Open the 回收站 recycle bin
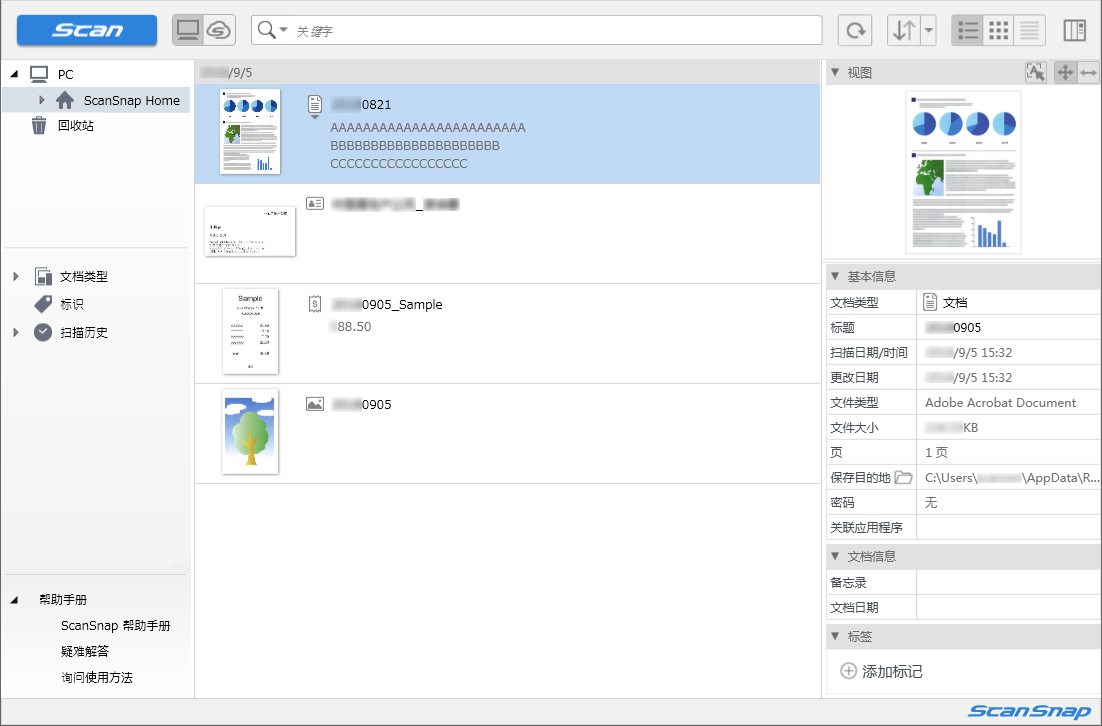Viewport: 1102px width, 726px height. (75, 126)
